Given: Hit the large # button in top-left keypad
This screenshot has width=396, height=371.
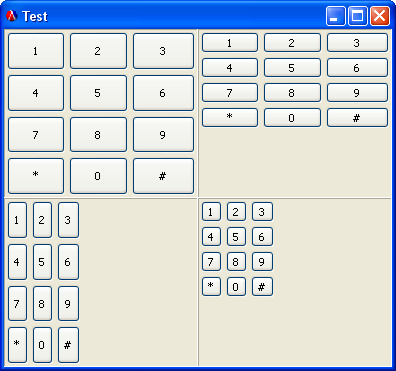Looking at the screenshot, I should tap(163, 176).
